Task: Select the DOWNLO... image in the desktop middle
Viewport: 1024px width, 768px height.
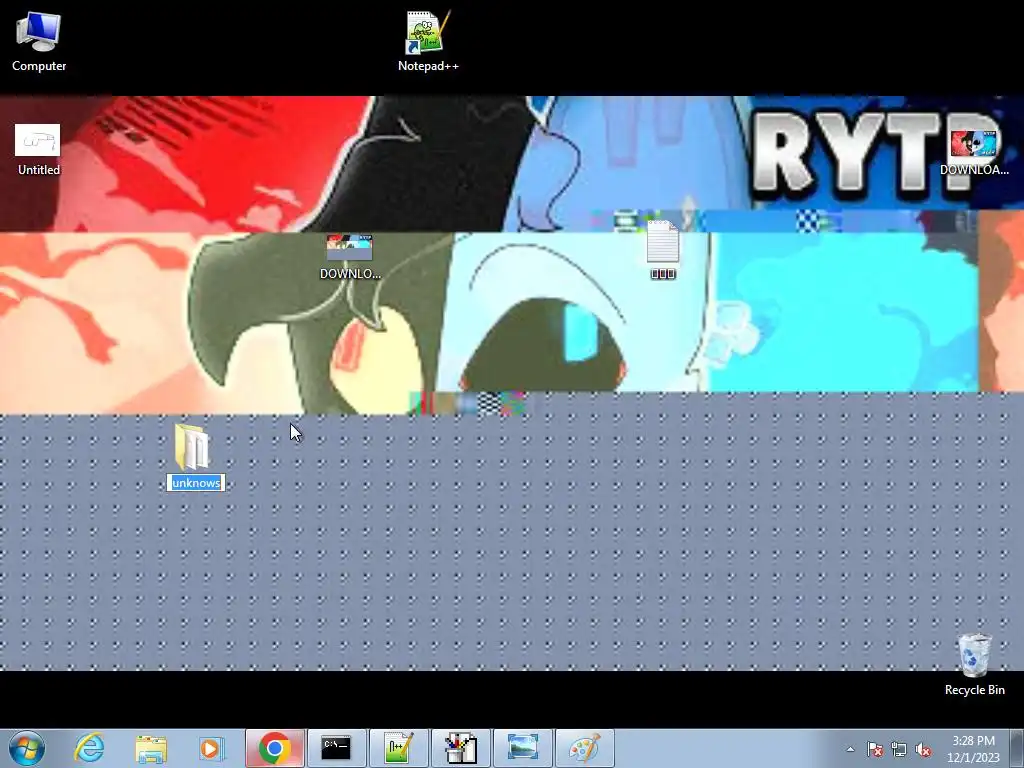Action: [350, 257]
